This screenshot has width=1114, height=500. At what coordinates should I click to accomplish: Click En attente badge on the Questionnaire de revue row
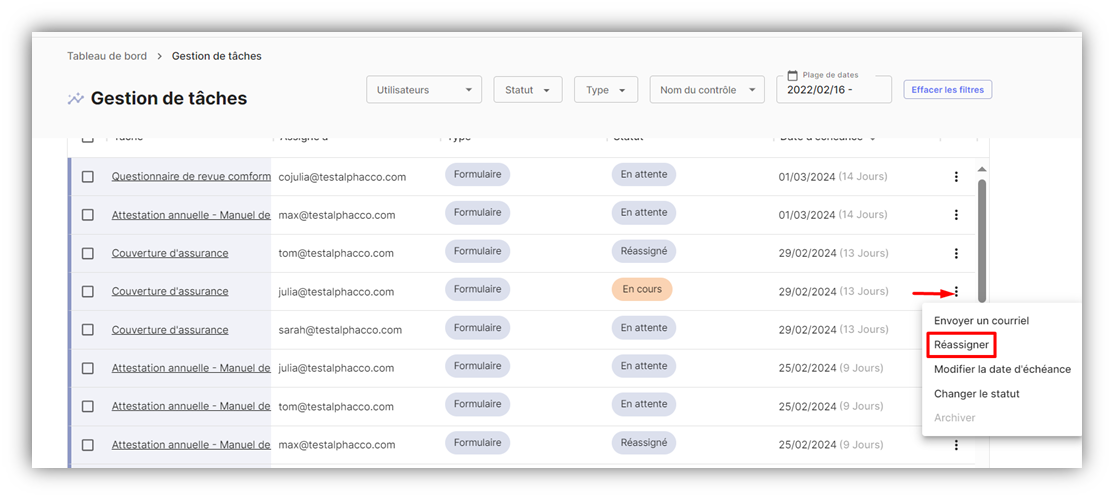(x=644, y=175)
